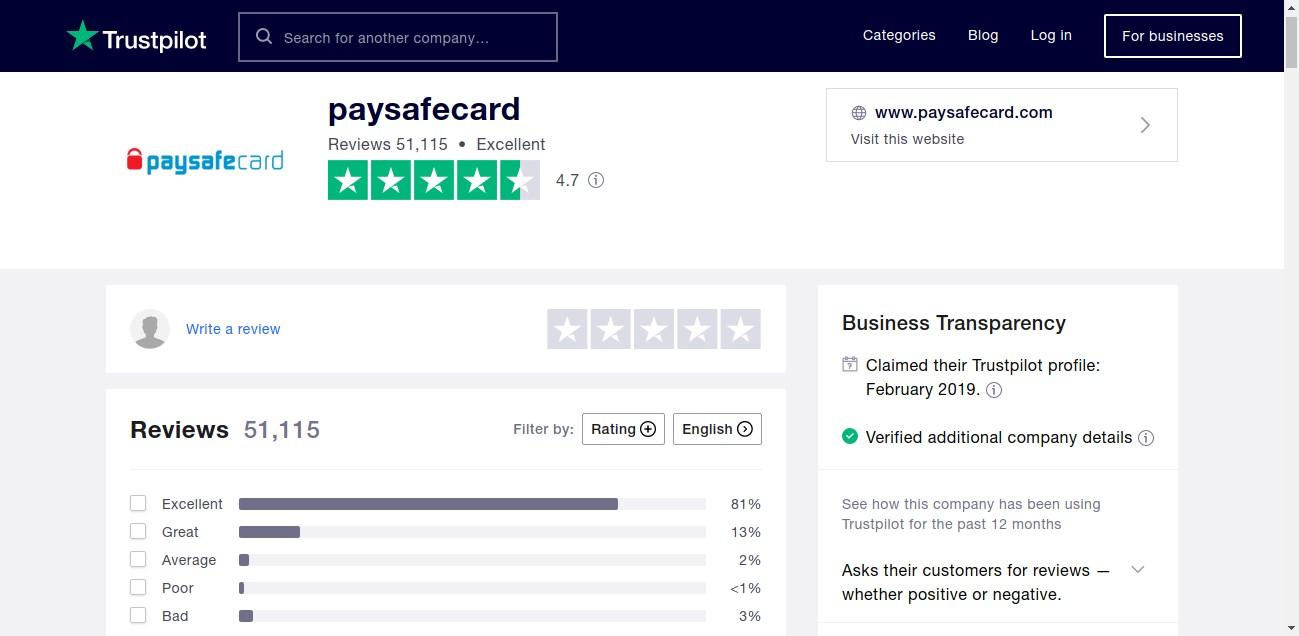This screenshot has width=1299, height=636.
Task: Open the Rating filter dropdown
Action: pos(623,429)
